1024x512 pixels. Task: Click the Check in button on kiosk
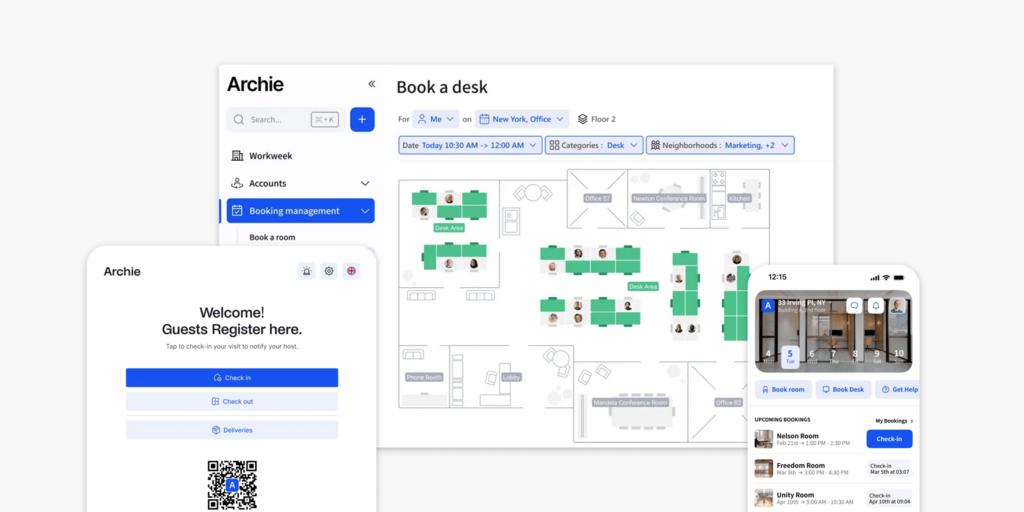click(232, 377)
